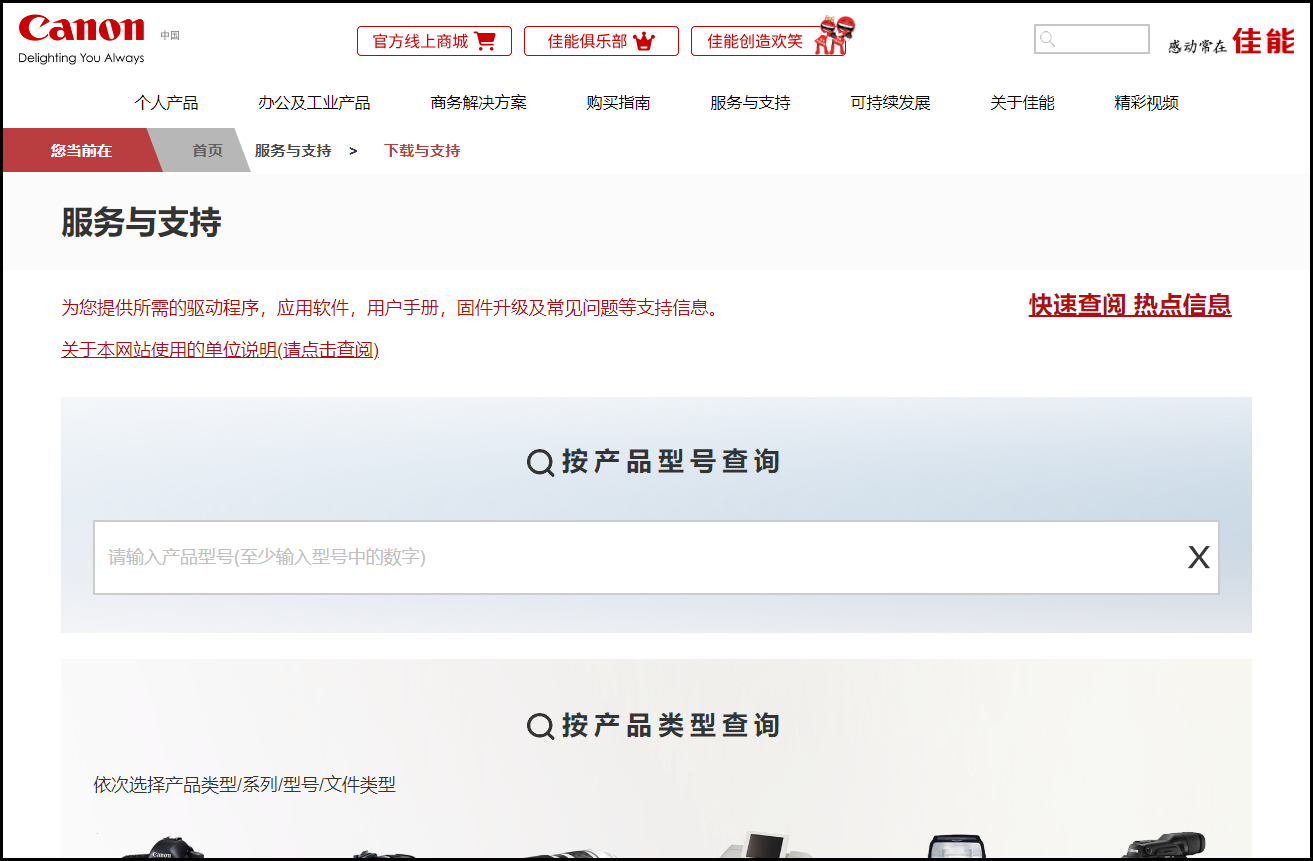Clear model search with the X button
This screenshot has height=861, width=1313.
1198,558
